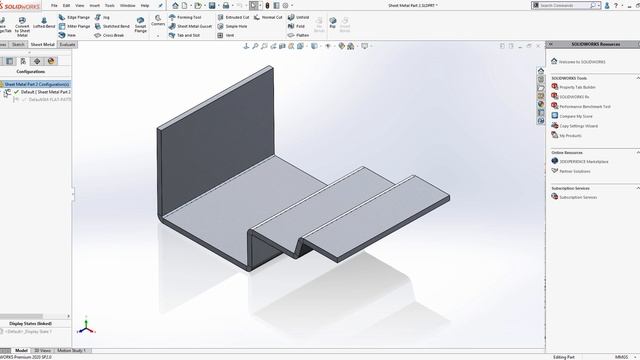Select Sheet Metal Part 2 Configuration(s) node

pyautogui.click(x=36, y=84)
